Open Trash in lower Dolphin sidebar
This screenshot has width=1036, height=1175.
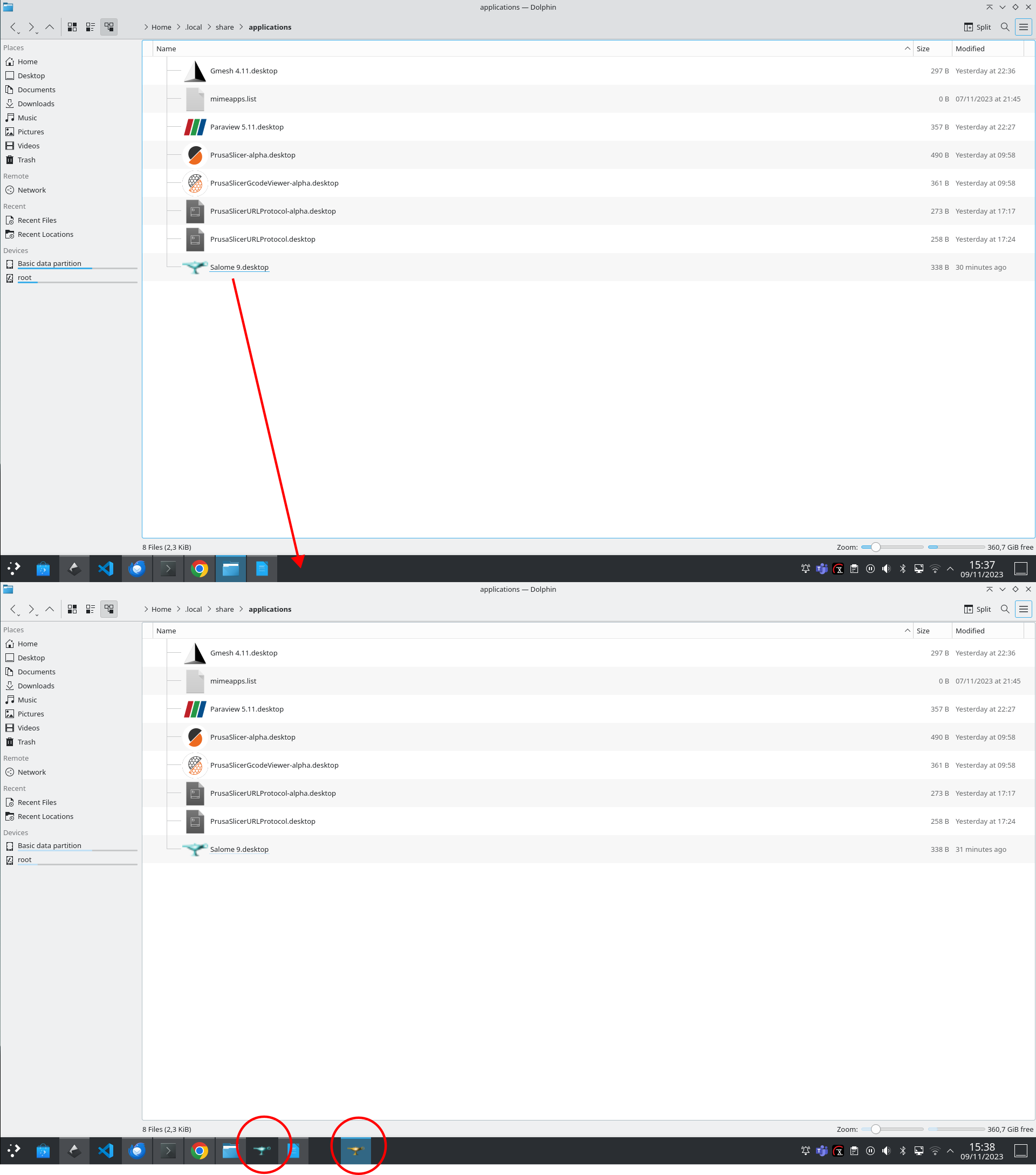(26, 742)
